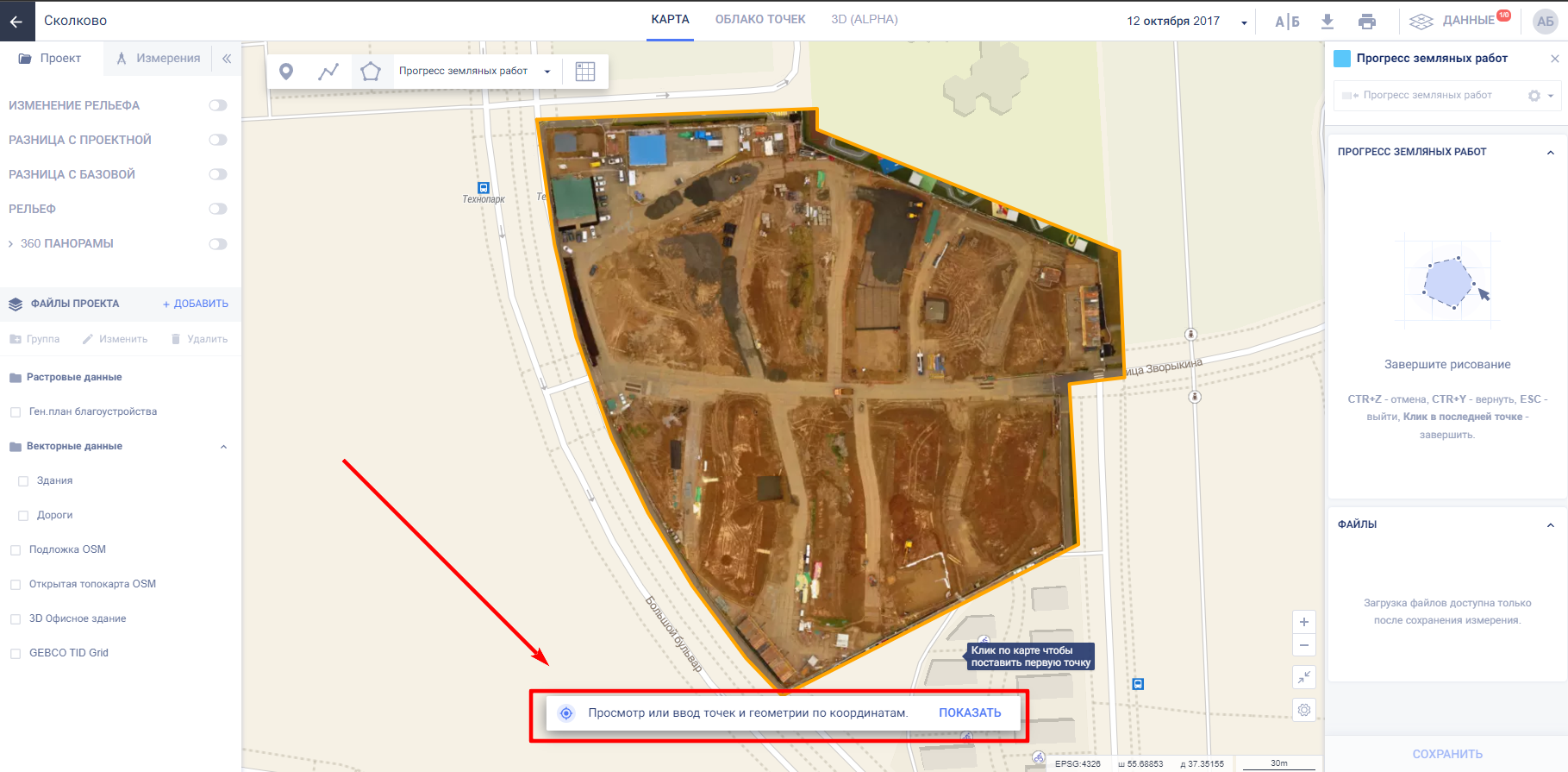Open the measurements table grid icon

(585, 72)
